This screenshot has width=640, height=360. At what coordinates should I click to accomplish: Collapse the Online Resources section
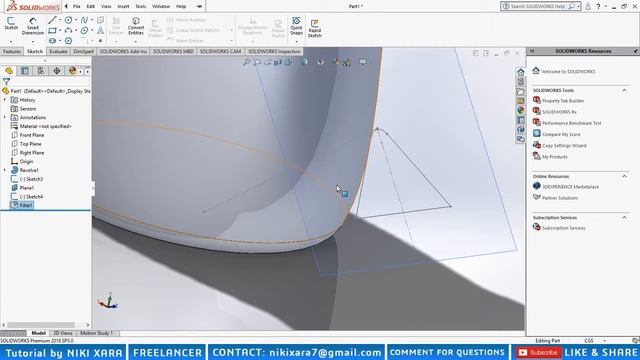coord(624,176)
